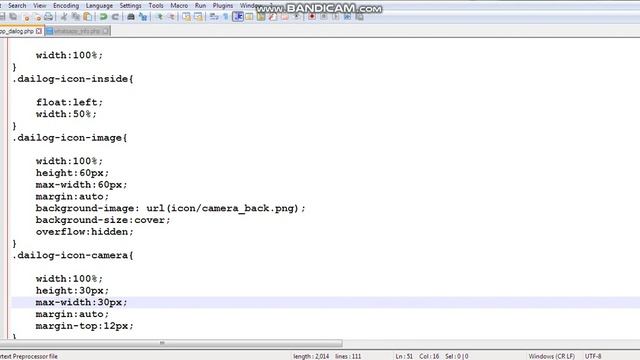
Task: Click the 'length : 2,014' status entry
Action: click(x=311, y=356)
